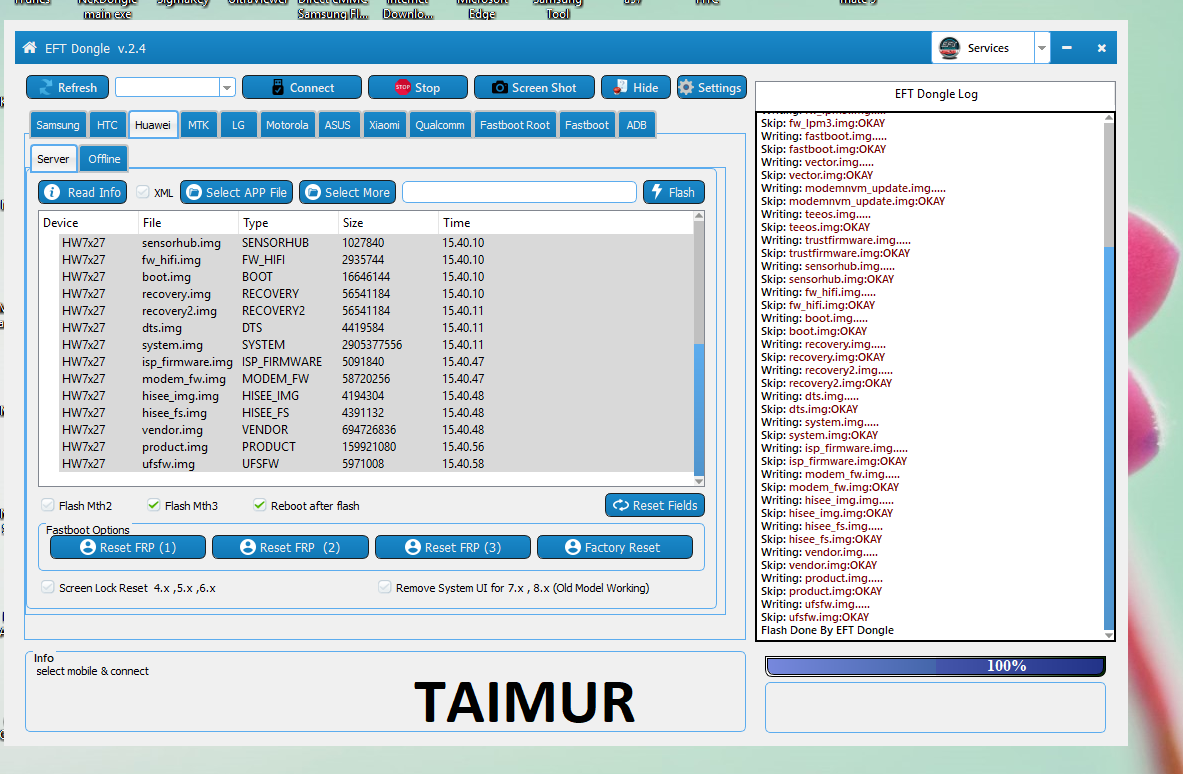
Task: Click the Flash lightning button
Action: [x=673, y=192]
